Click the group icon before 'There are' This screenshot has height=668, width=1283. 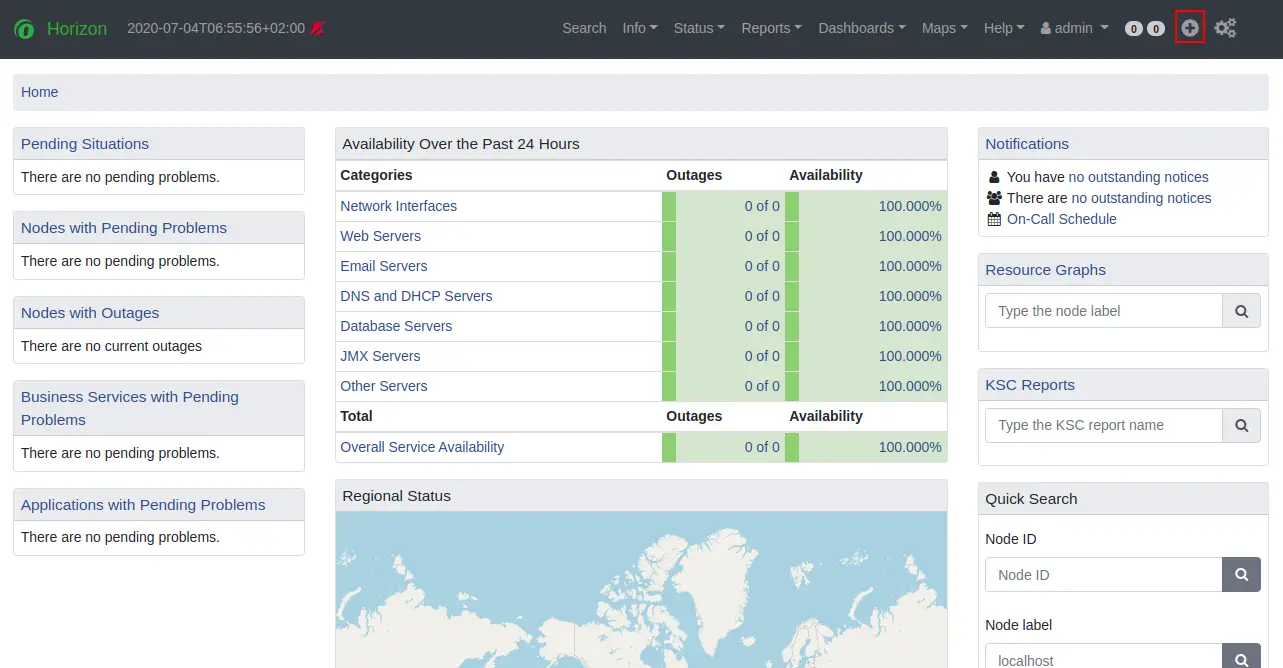(992, 198)
